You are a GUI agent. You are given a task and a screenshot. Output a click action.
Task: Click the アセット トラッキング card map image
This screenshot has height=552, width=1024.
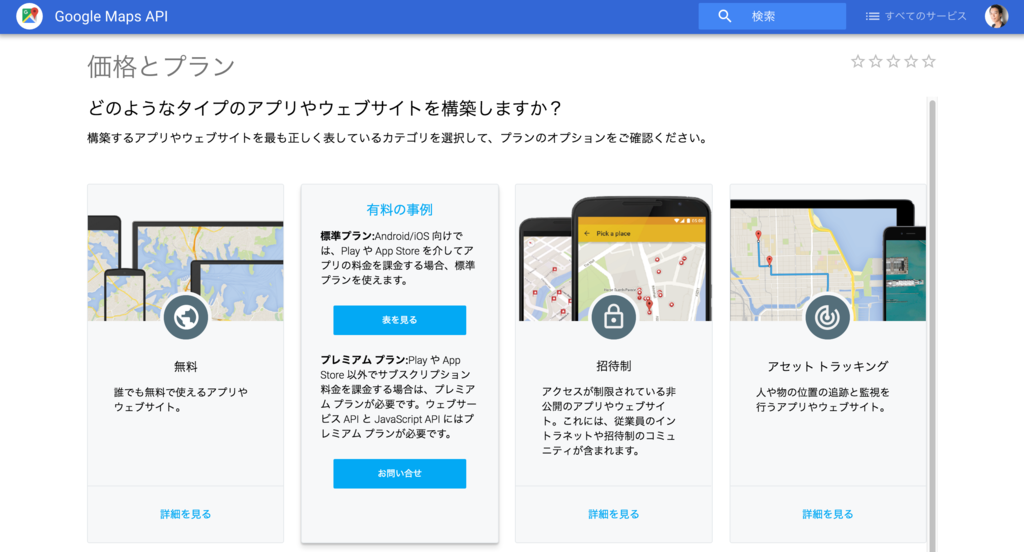click(x=827, y=259)
